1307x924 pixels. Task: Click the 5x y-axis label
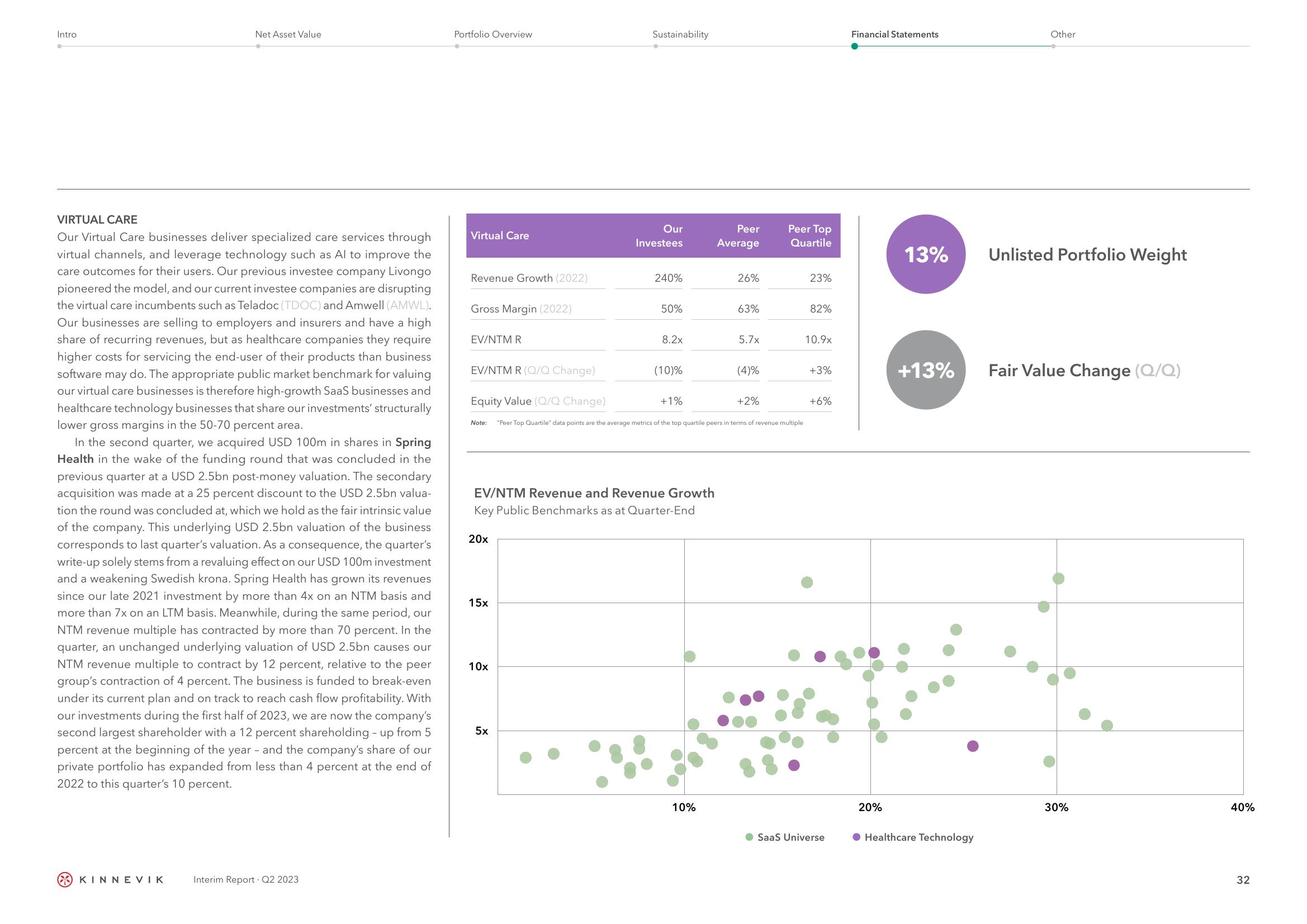pyautogui.click(x=481, y=731)
